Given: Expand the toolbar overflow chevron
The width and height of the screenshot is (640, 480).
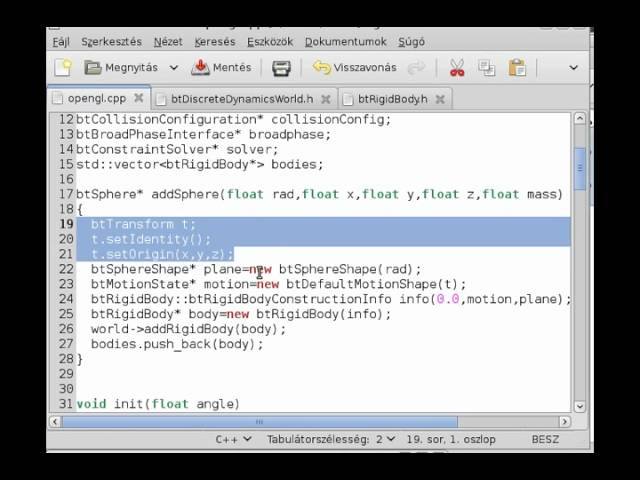Looking at the screenshot, I should pyautogui.click(x=573, y=68).
